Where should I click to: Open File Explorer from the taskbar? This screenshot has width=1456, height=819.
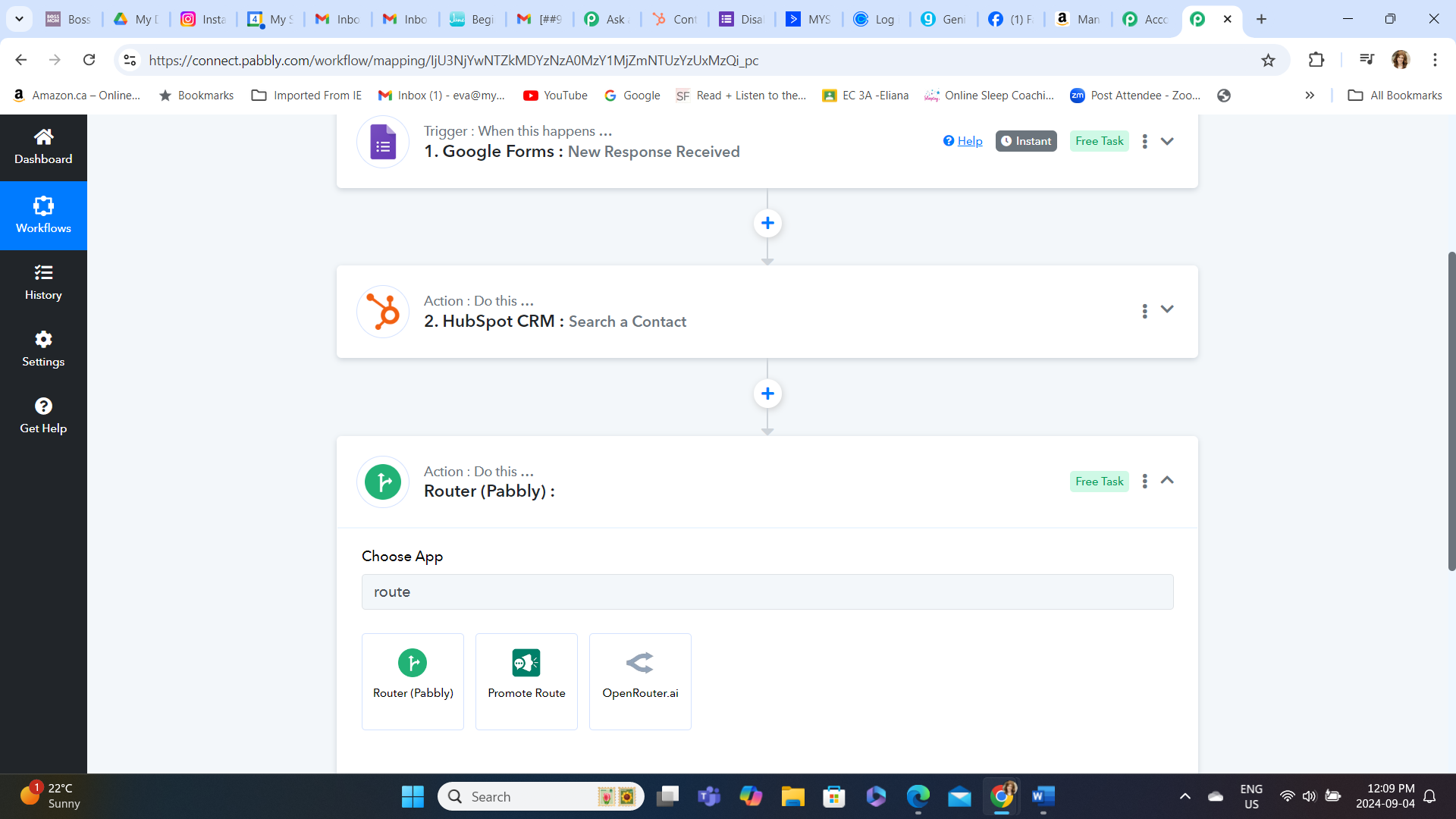(x=792, y=796)
